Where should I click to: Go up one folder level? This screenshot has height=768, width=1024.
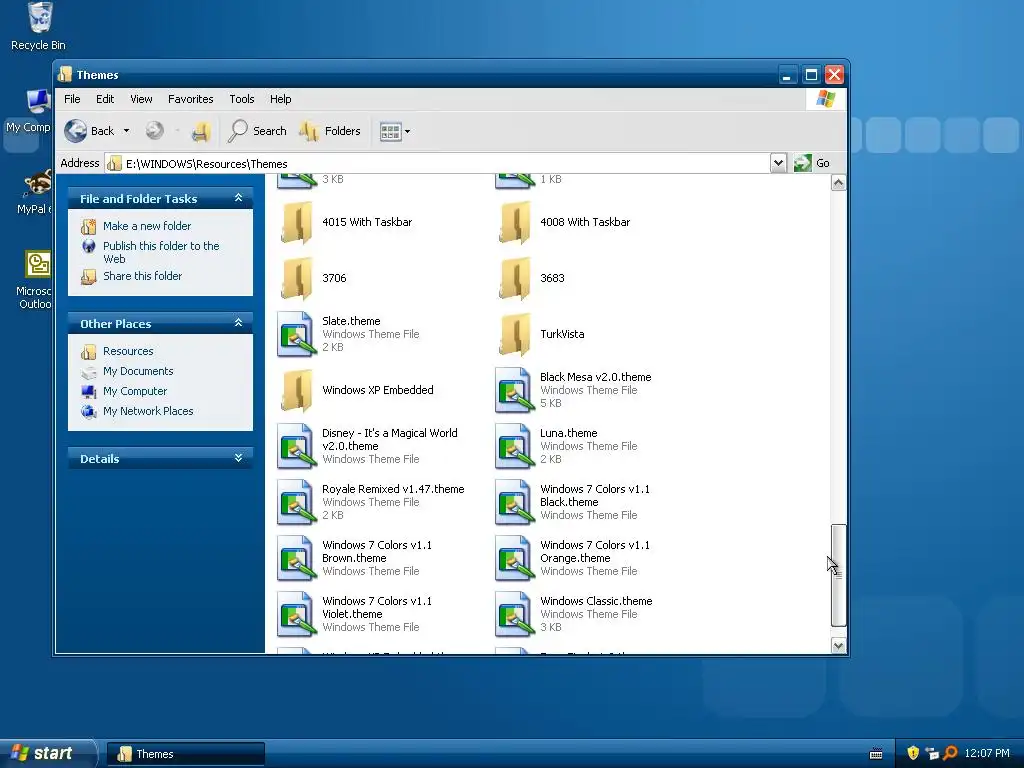pos(200,131)
